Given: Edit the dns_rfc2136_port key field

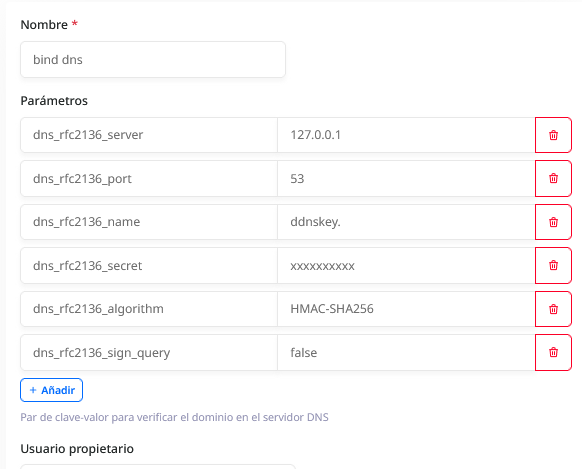Looking at the screenshot, I should coord(149,178).
